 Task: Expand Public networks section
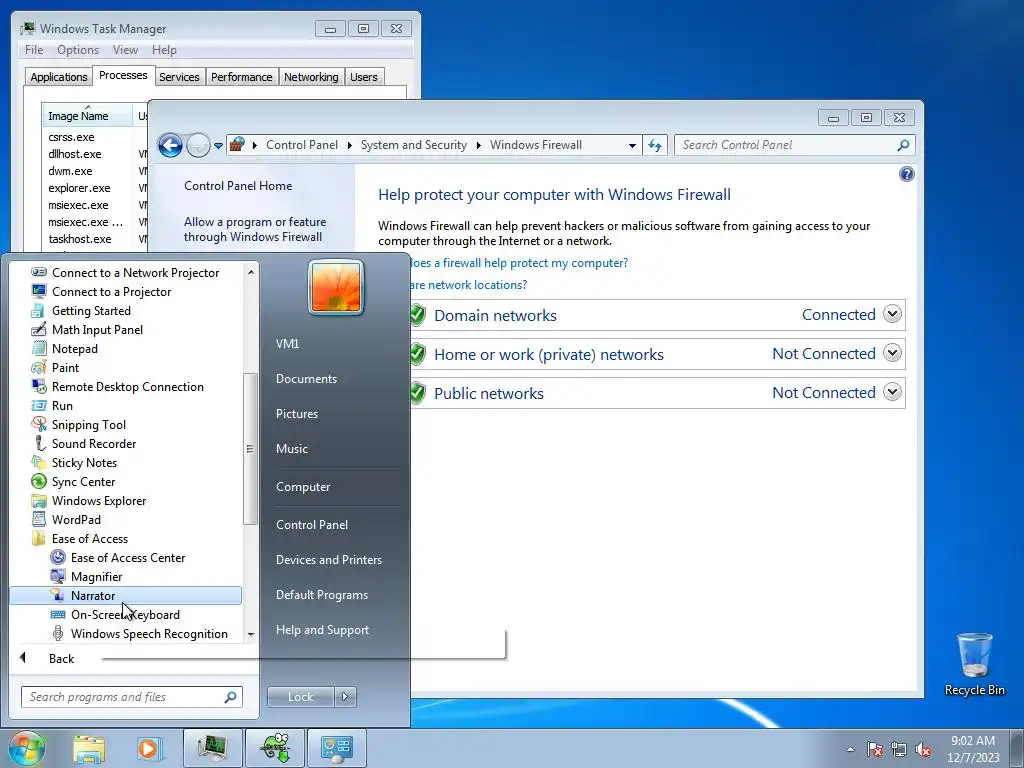[892, 392]
